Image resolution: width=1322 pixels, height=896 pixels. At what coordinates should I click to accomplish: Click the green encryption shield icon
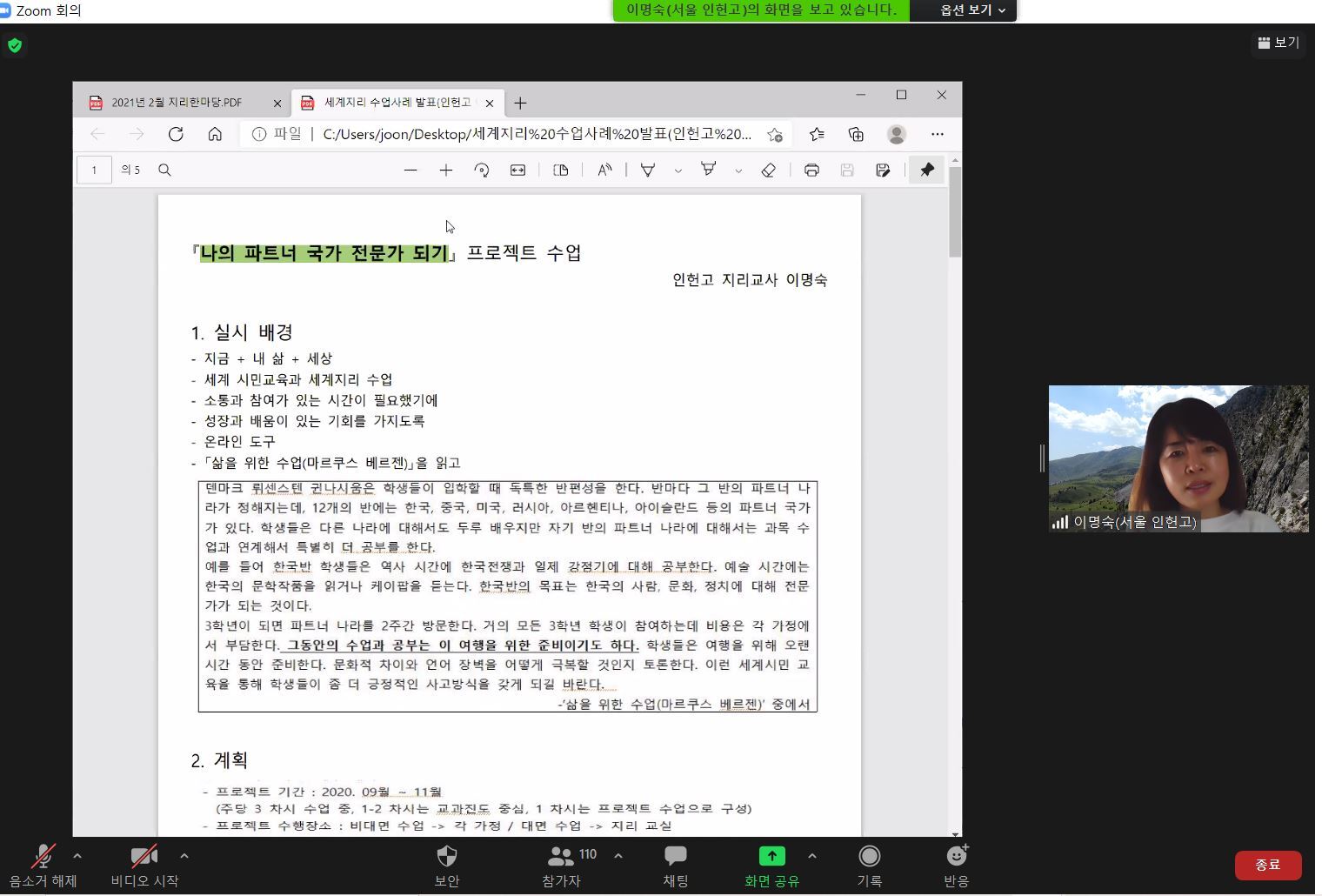pyautogui.click(x=15, y=45)
